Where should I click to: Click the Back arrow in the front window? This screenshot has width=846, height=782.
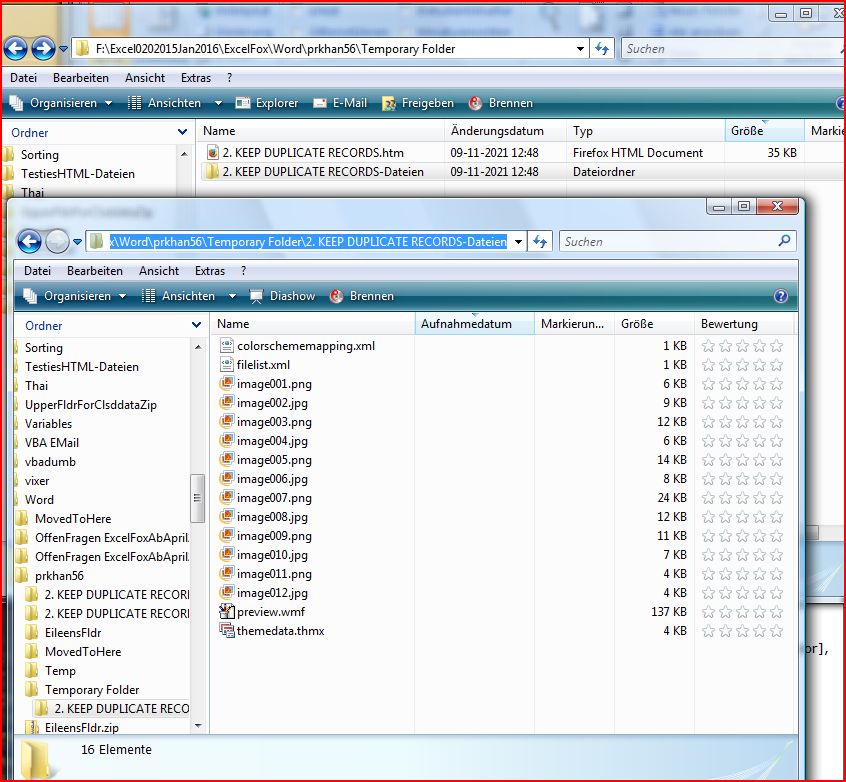(x=29, y=241)
